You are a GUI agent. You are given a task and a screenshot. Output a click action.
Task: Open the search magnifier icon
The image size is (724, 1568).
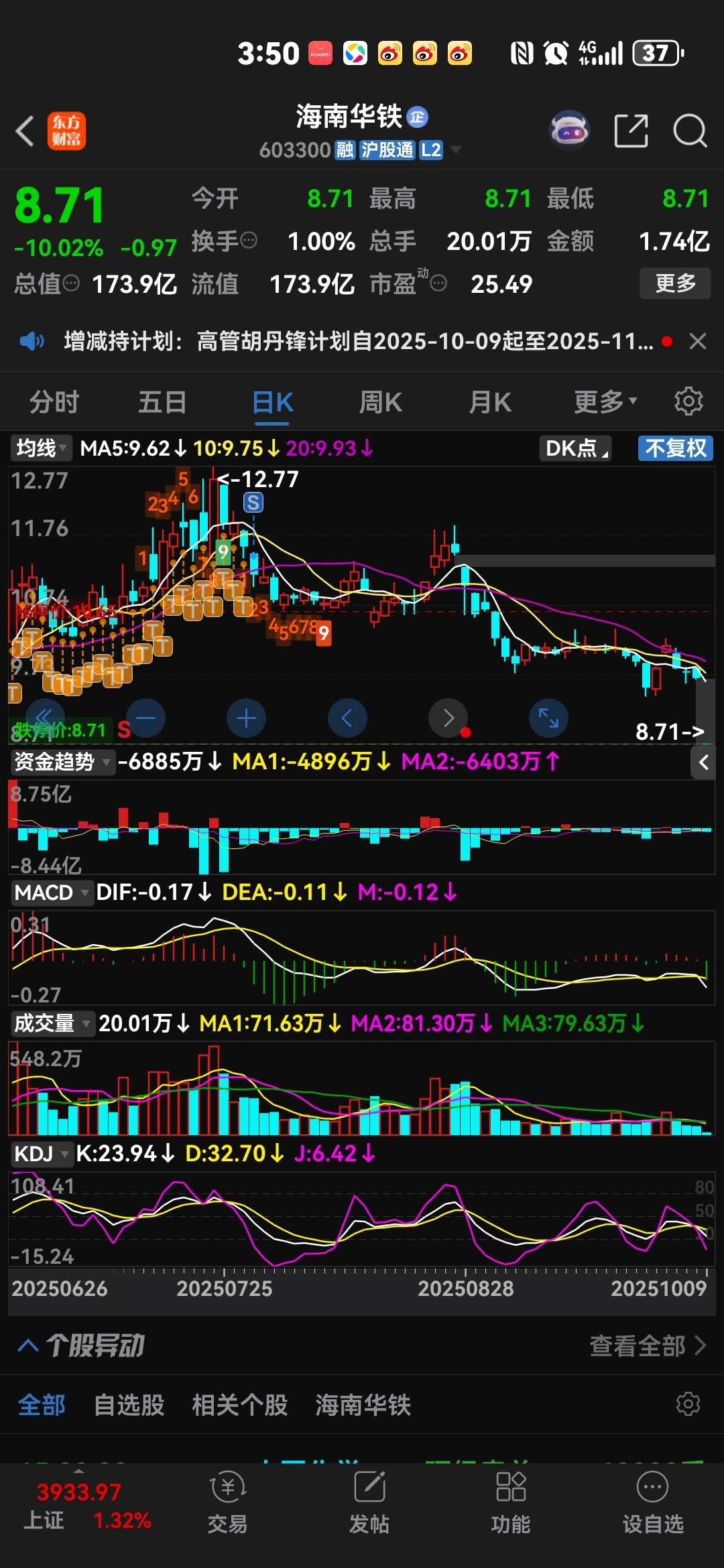point(690,130)
